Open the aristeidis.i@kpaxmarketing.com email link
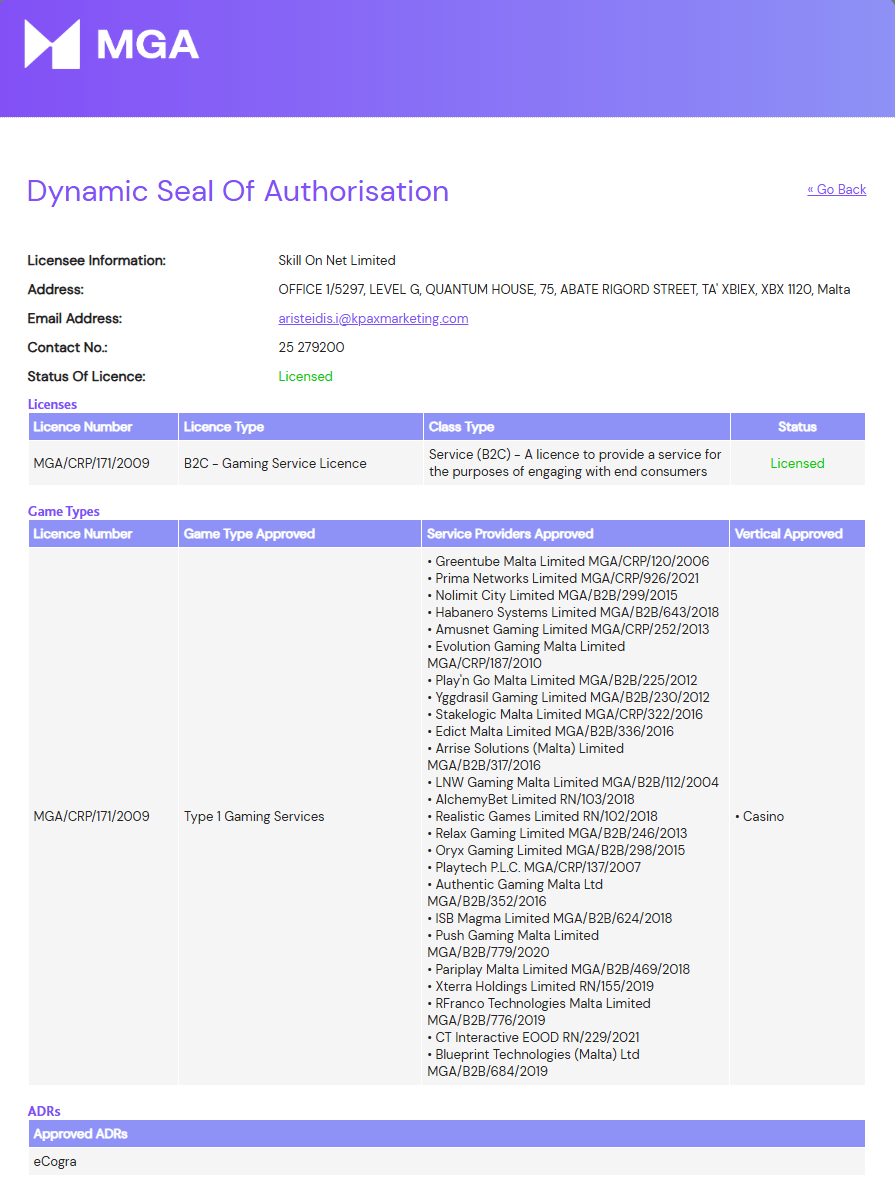Screen dimensions: 895x1178 point(373,318)
